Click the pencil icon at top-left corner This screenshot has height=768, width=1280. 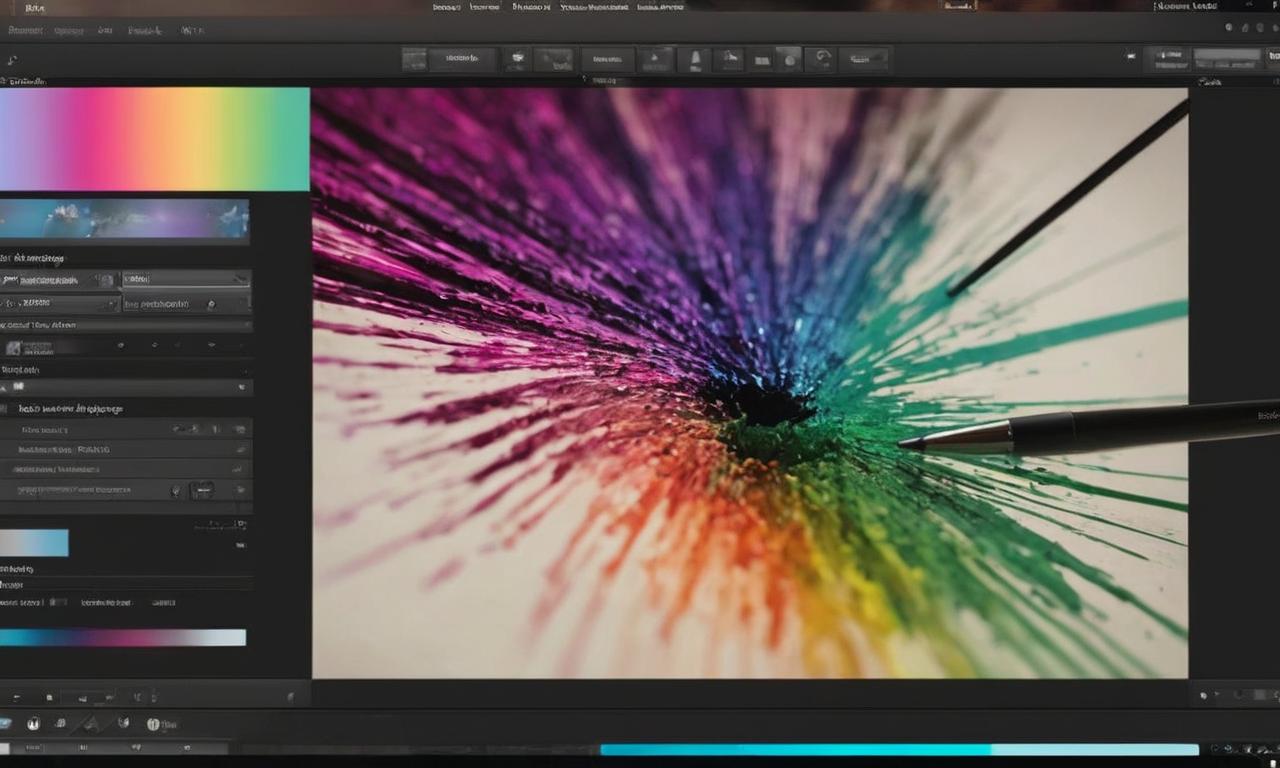[x=12, y=60]
